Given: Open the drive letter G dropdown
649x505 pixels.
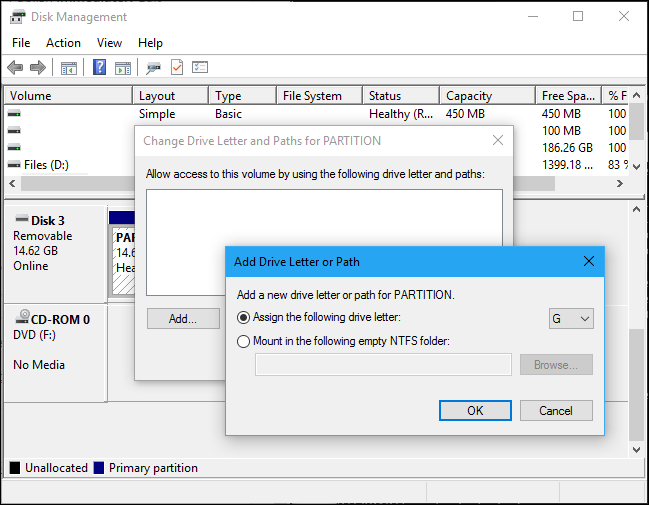Looking at the screenshot, I should (x=572, y=318).
